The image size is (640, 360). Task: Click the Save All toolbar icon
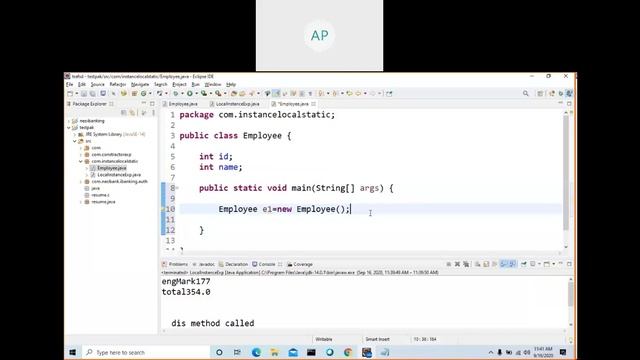(92, 93)
